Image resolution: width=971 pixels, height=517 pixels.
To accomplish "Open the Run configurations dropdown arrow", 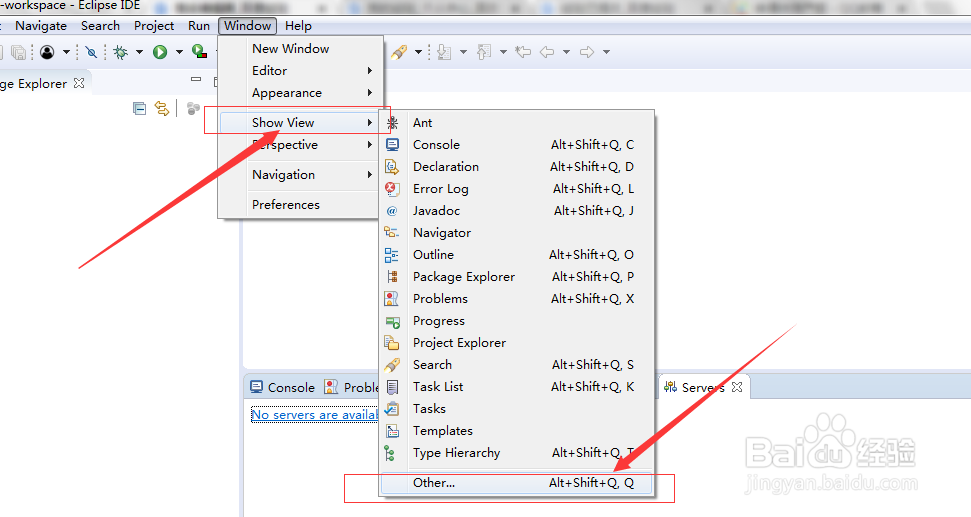I will coord(179,52).
